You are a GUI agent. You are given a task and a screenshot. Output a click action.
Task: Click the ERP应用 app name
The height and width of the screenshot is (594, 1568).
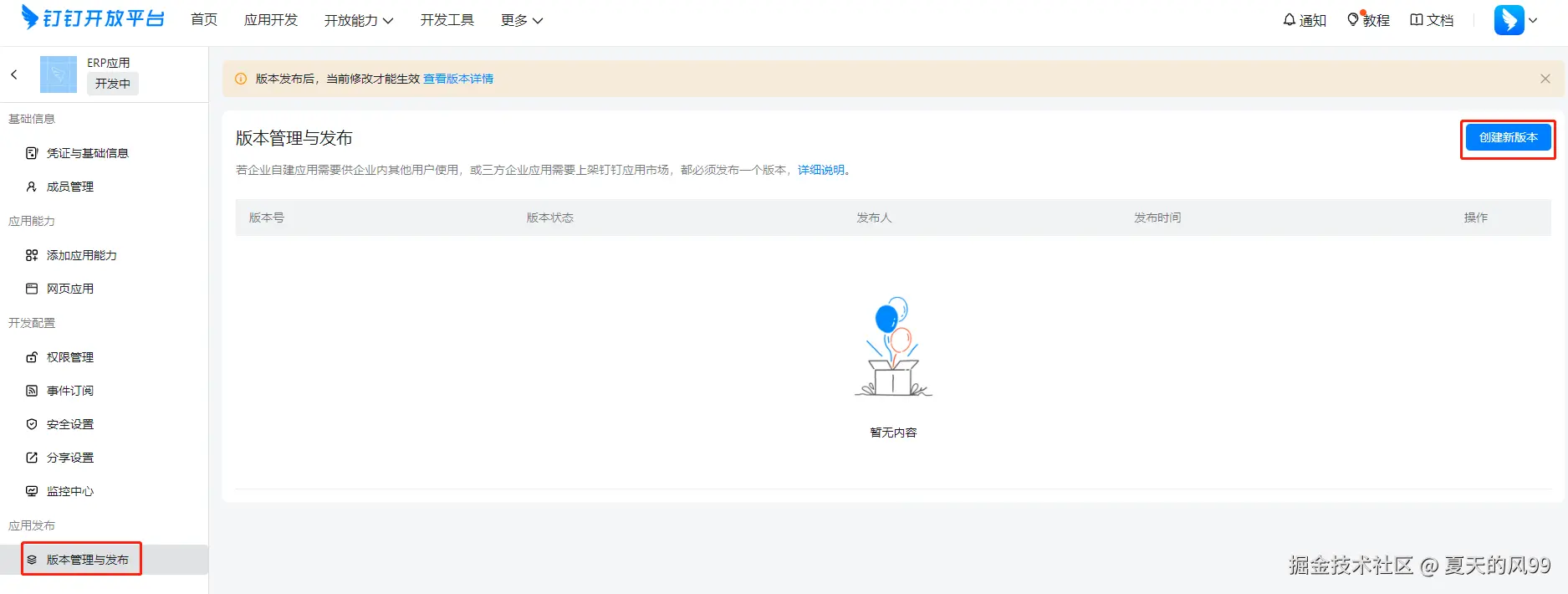coord(109,63)
